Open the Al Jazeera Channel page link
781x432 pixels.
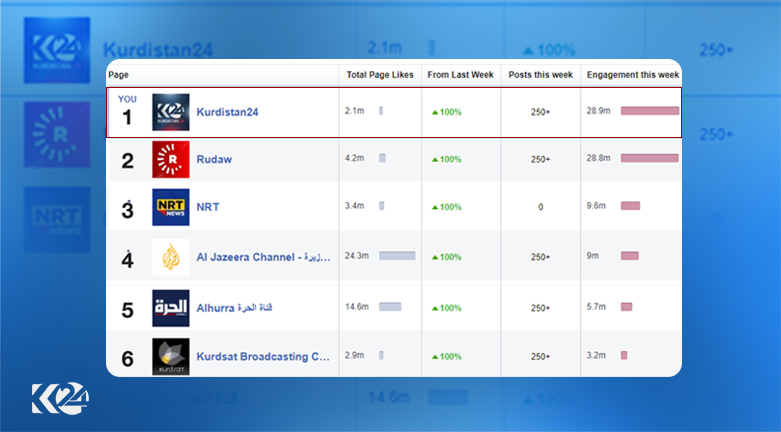point(263,257)
